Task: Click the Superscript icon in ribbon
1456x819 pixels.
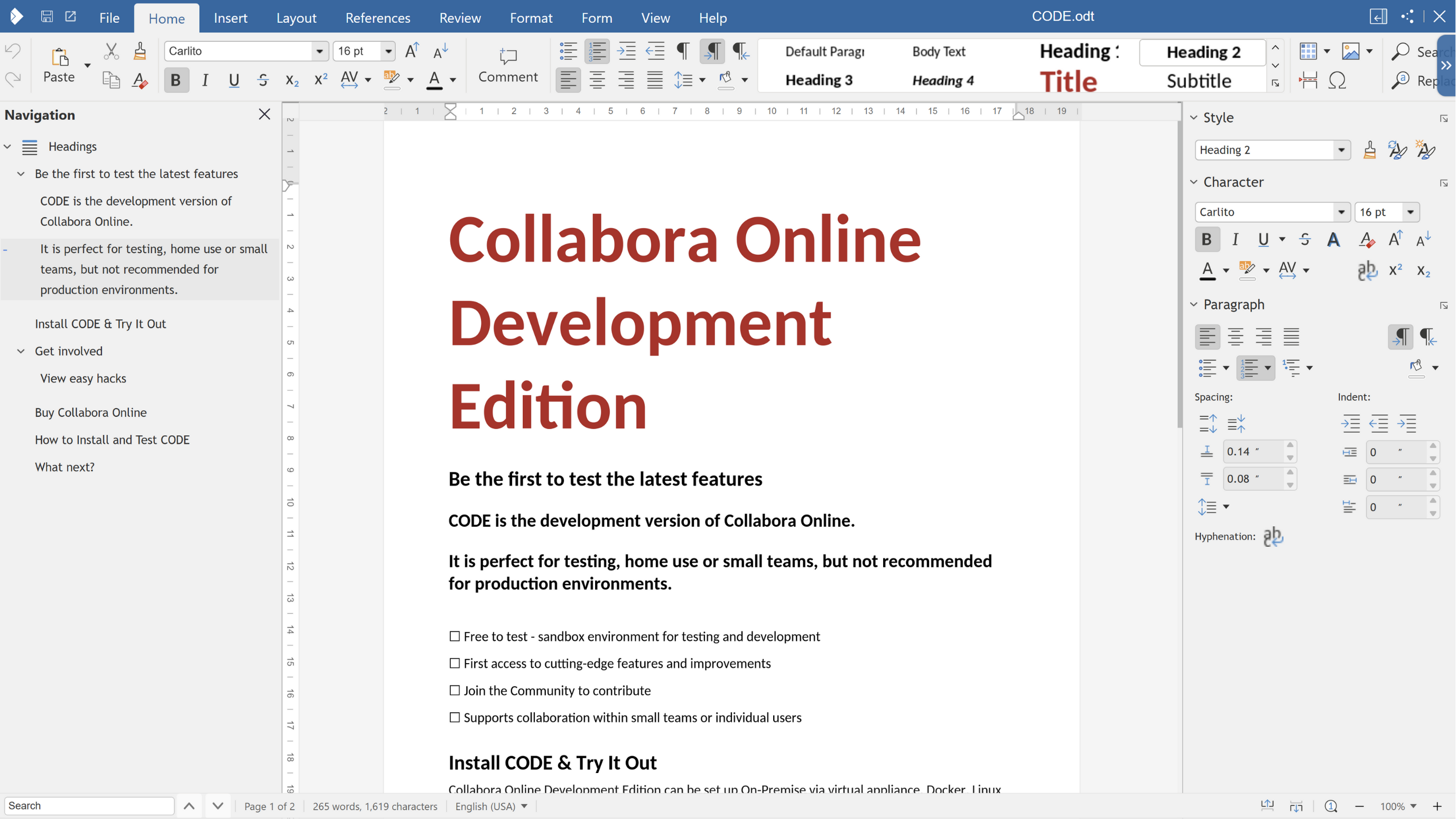Action: 320,80
